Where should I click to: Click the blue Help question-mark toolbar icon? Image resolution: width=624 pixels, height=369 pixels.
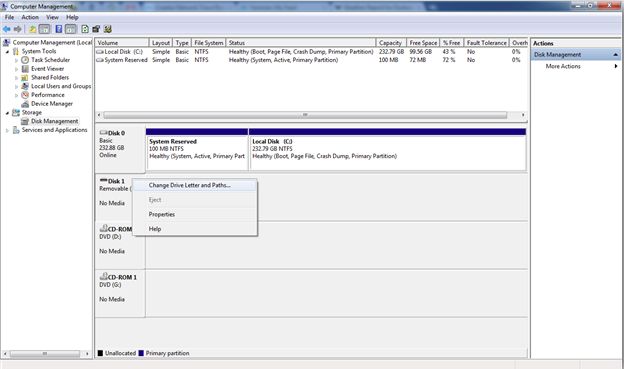tap(58, 29)
